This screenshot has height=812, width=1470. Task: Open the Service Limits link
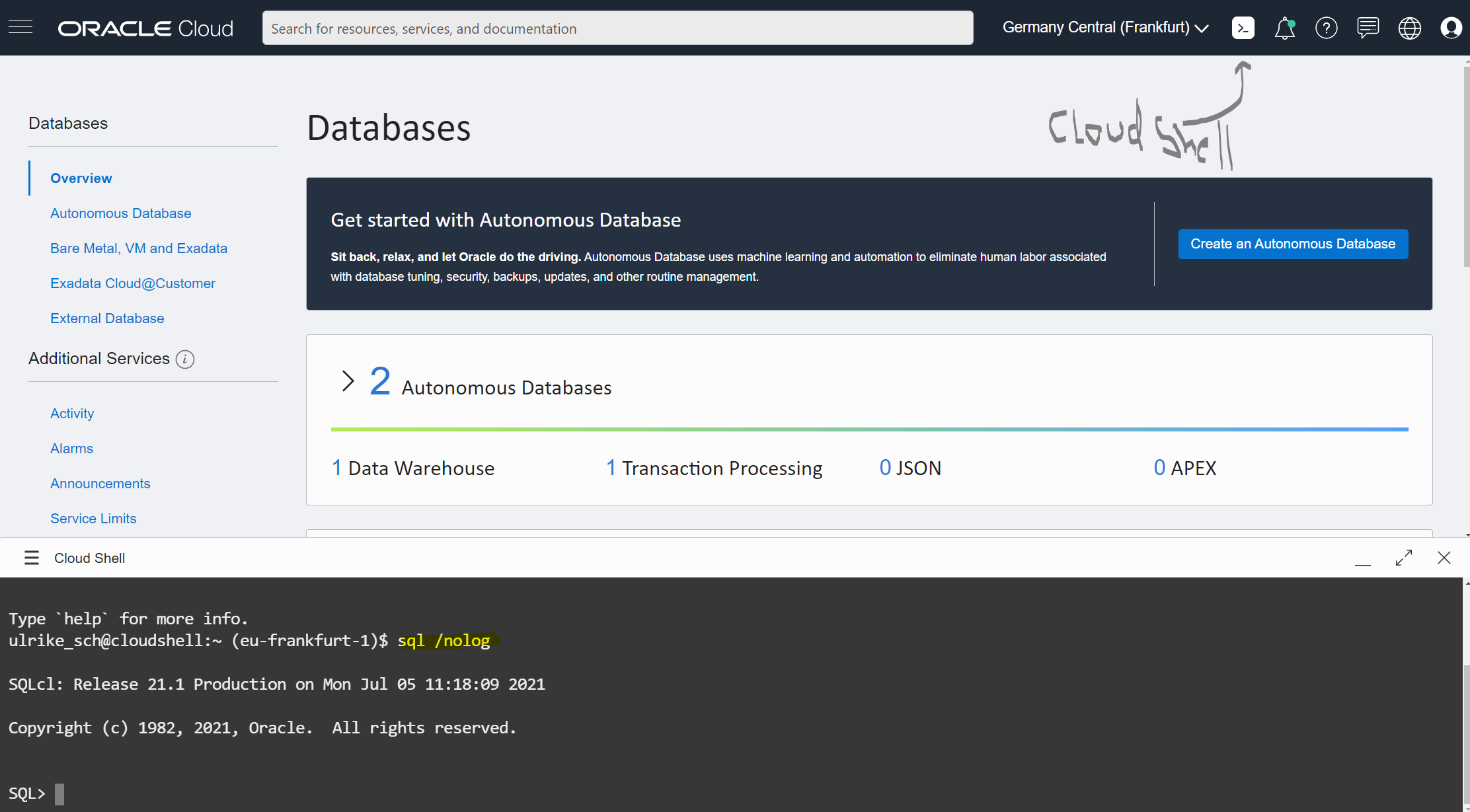pyautogui.click(x=93, y=519)
